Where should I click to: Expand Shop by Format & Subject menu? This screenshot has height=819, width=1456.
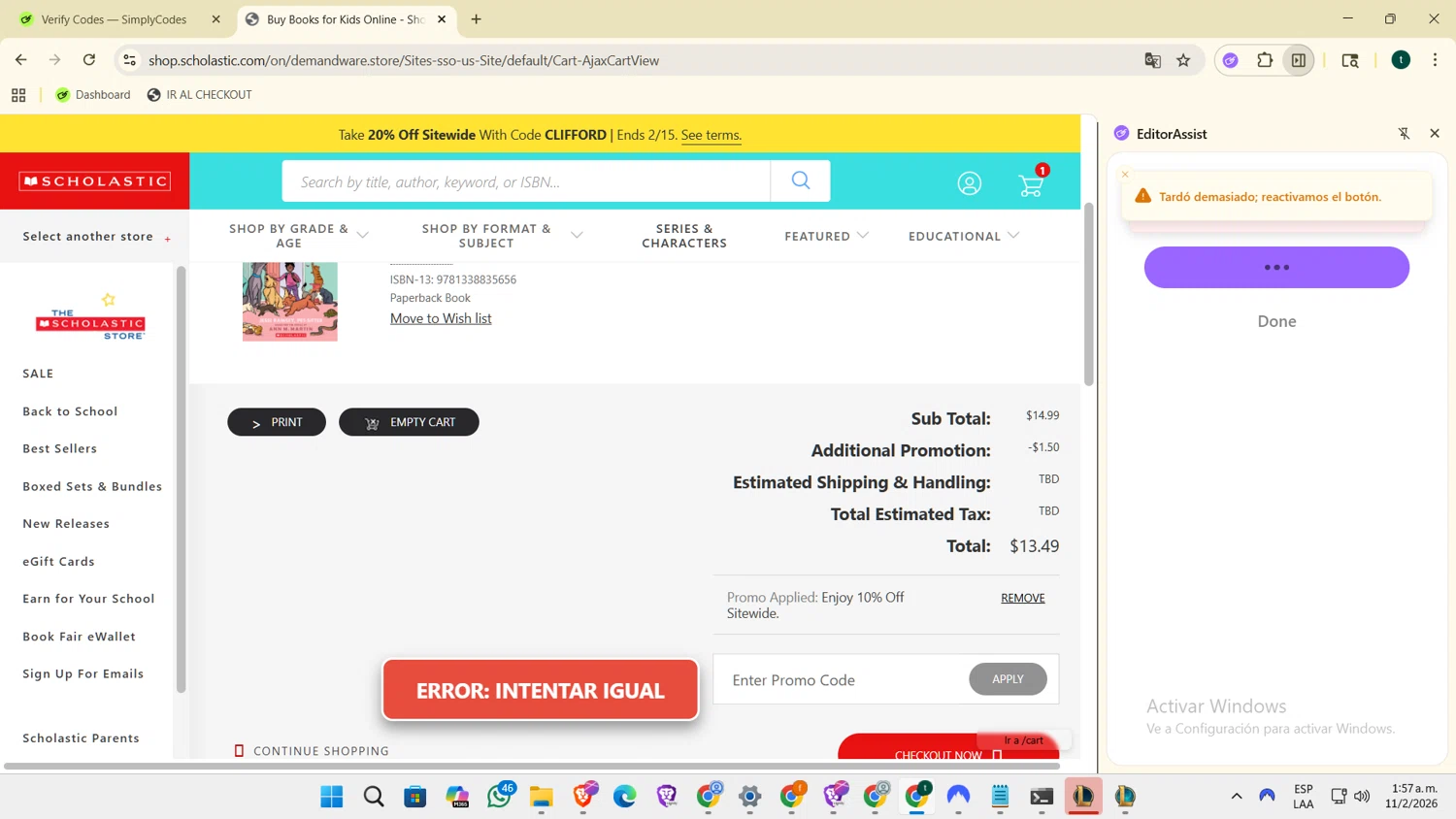coord(502,236)
